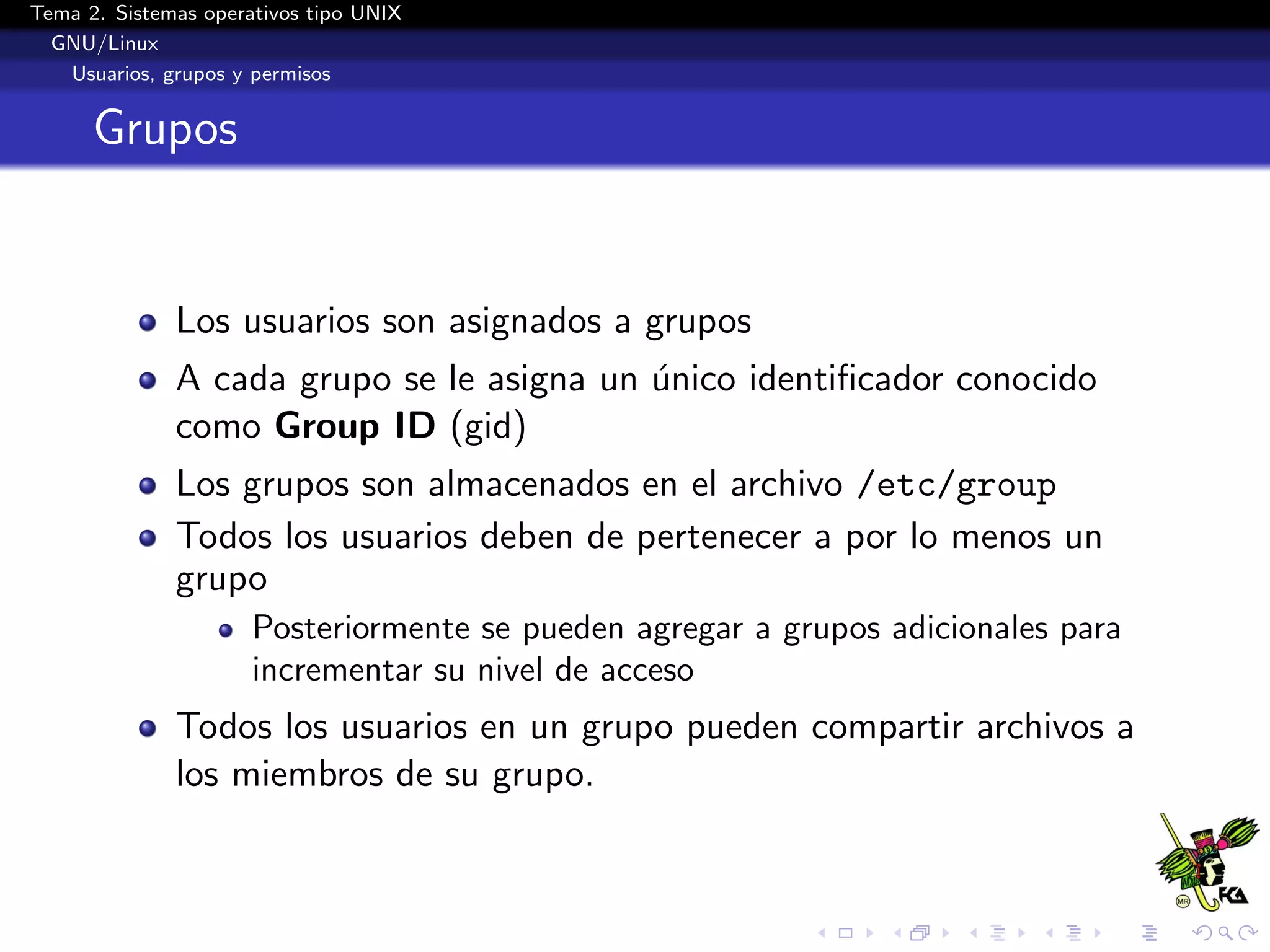Click the magnifier search icon

point(1225,933)
